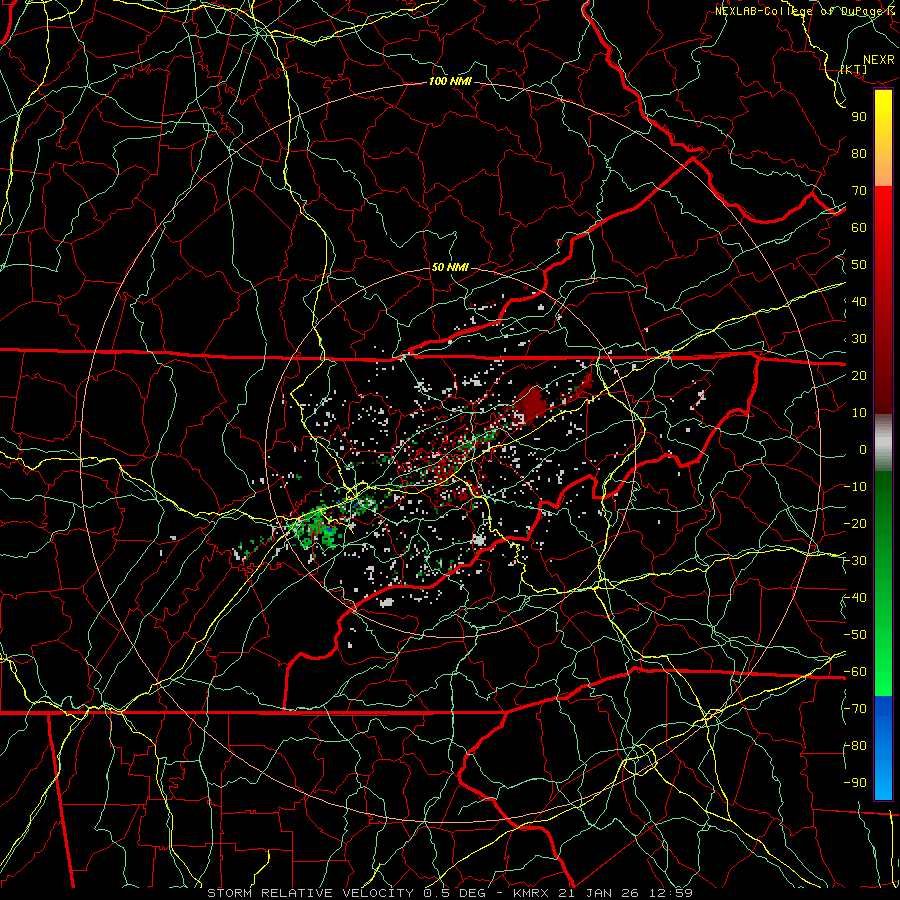The height and width of the screenshot is (900, 900).
Task: Click the large dark red velocity patch on the map
Action: pyautogui.click(x=530, y=404)
